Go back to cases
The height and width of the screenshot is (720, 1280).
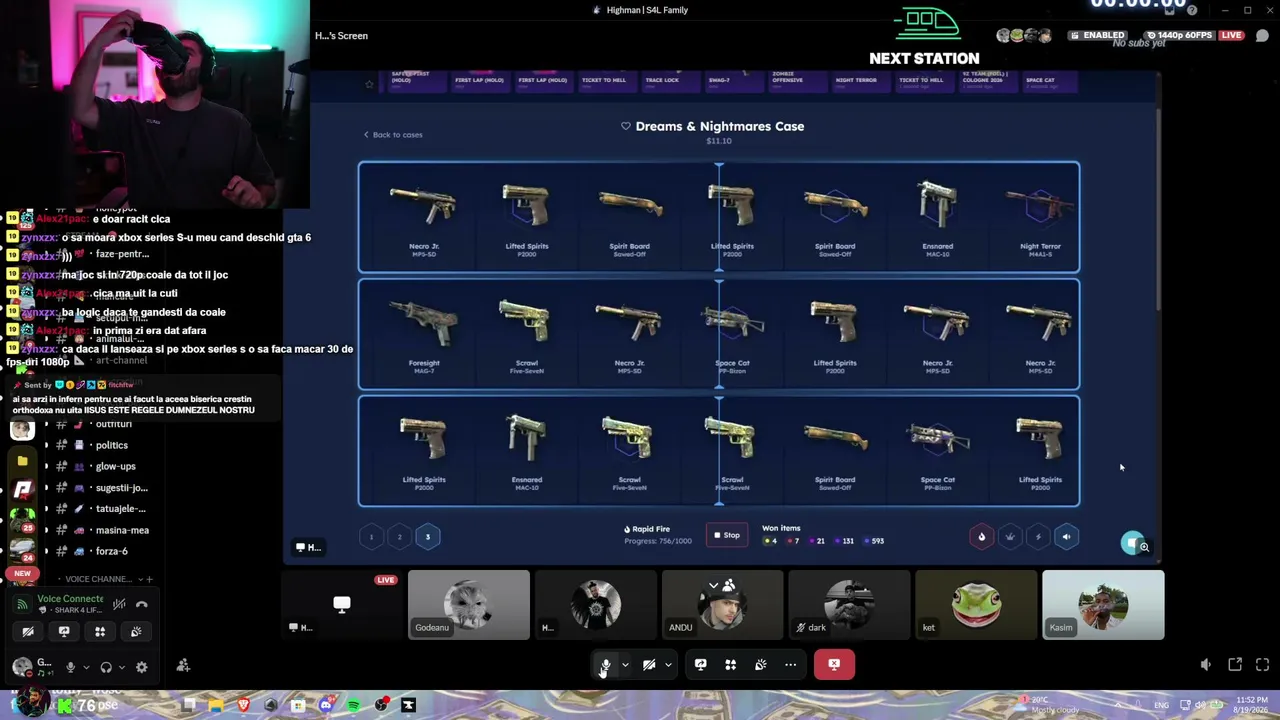(393, 134)
